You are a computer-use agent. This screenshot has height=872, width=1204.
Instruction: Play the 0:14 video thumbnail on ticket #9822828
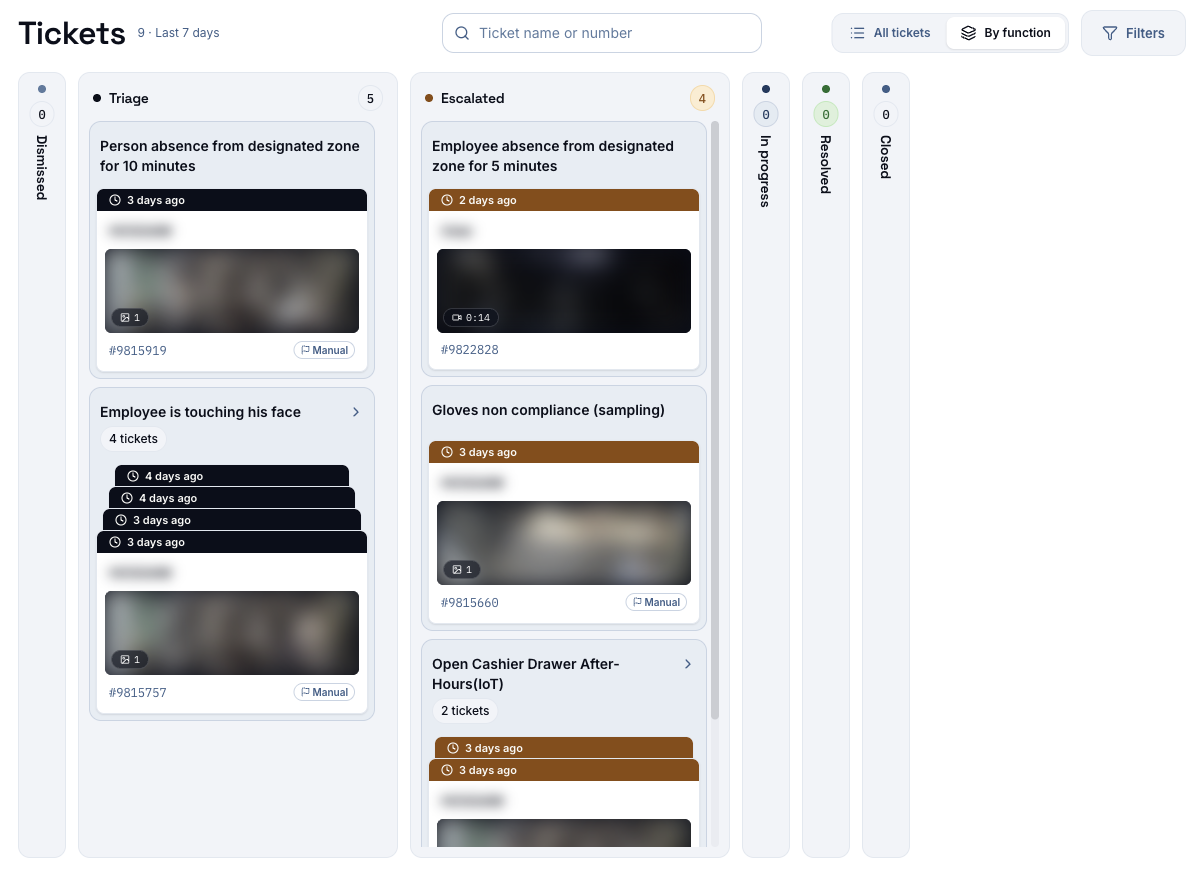[564, 291]
